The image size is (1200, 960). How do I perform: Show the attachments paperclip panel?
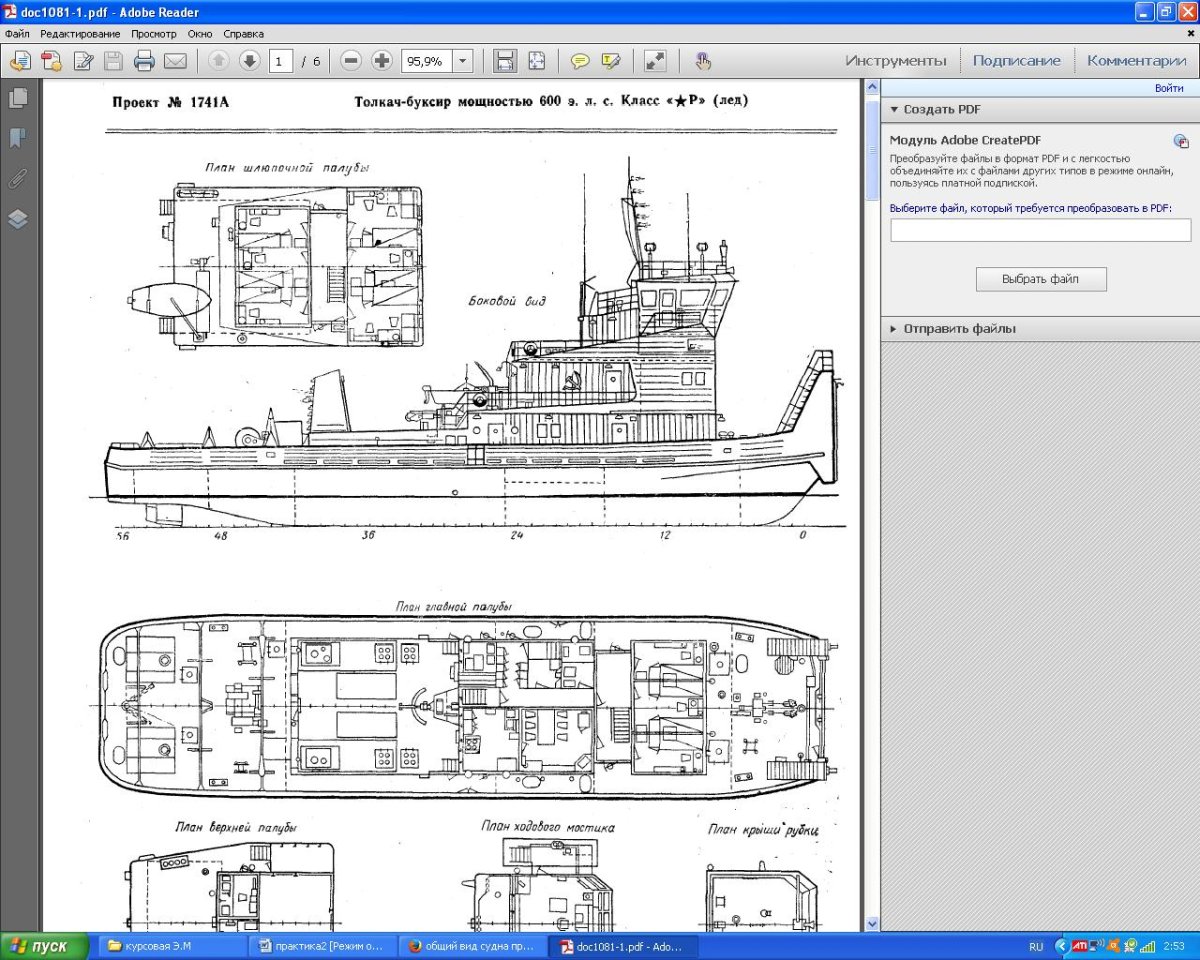(x=18, y=179)
